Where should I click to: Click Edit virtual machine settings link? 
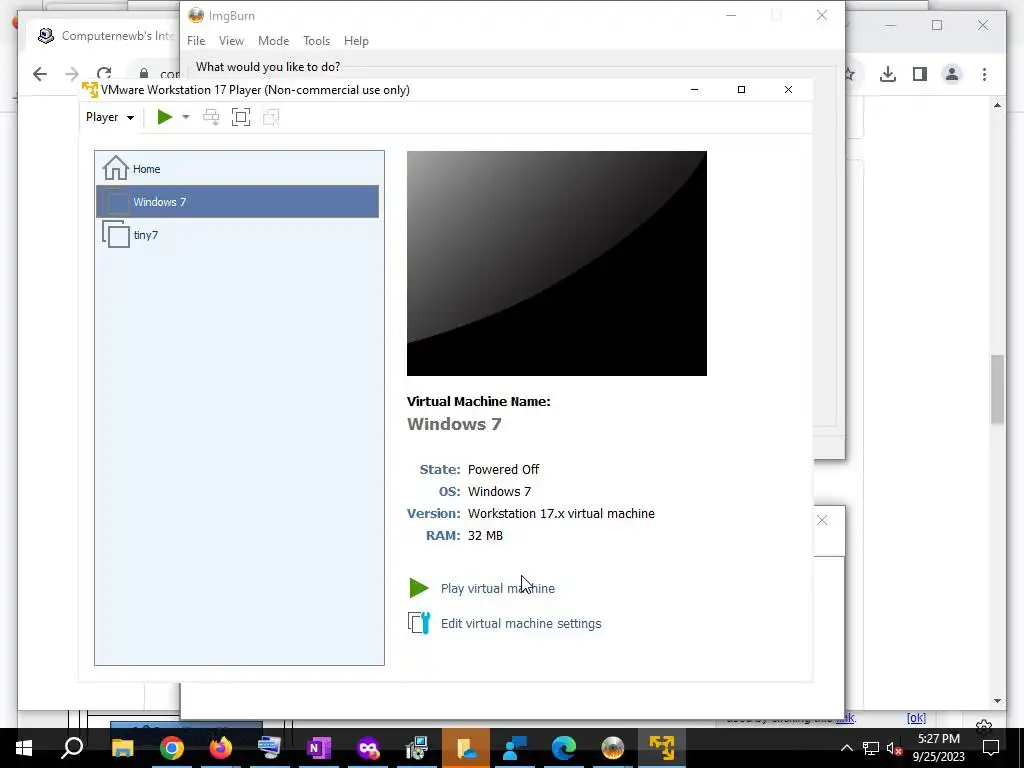(x=521, y=624)
